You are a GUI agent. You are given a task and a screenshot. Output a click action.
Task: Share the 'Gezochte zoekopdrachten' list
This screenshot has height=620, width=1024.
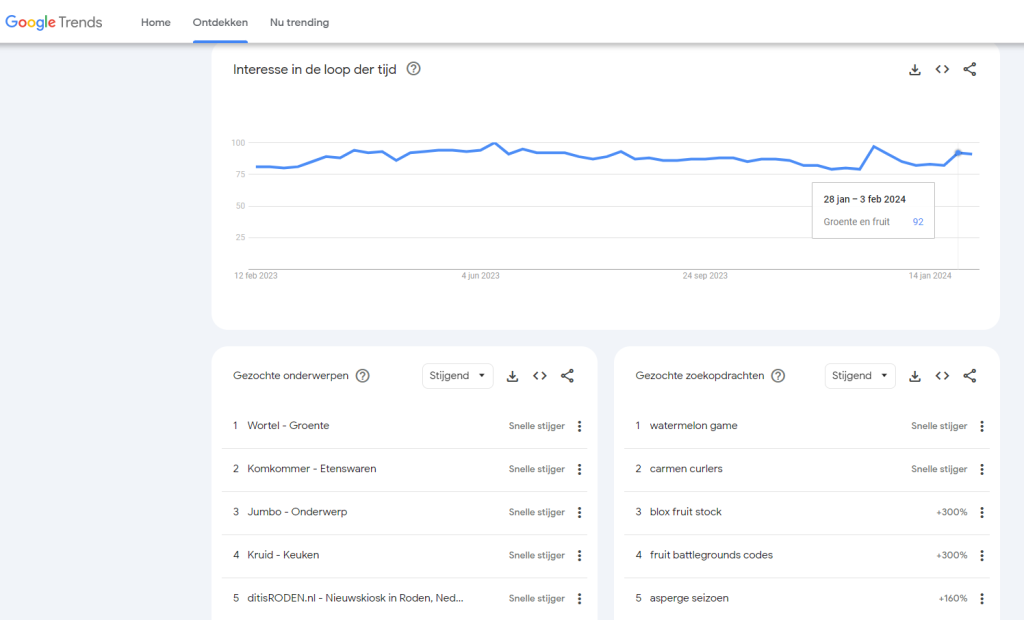click(x=969, y=376)
